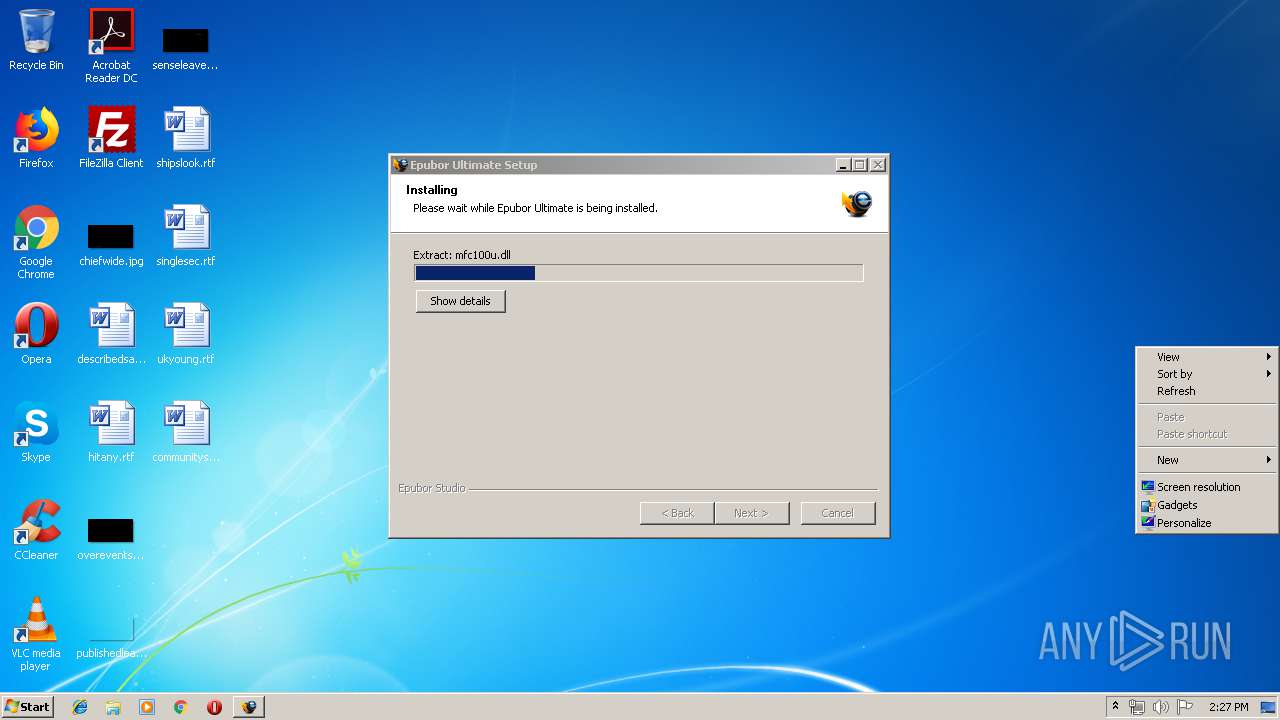This screenshot has height=720, width=1280.
Task: Close the Epubor setup window
Action: coord(878,165)
